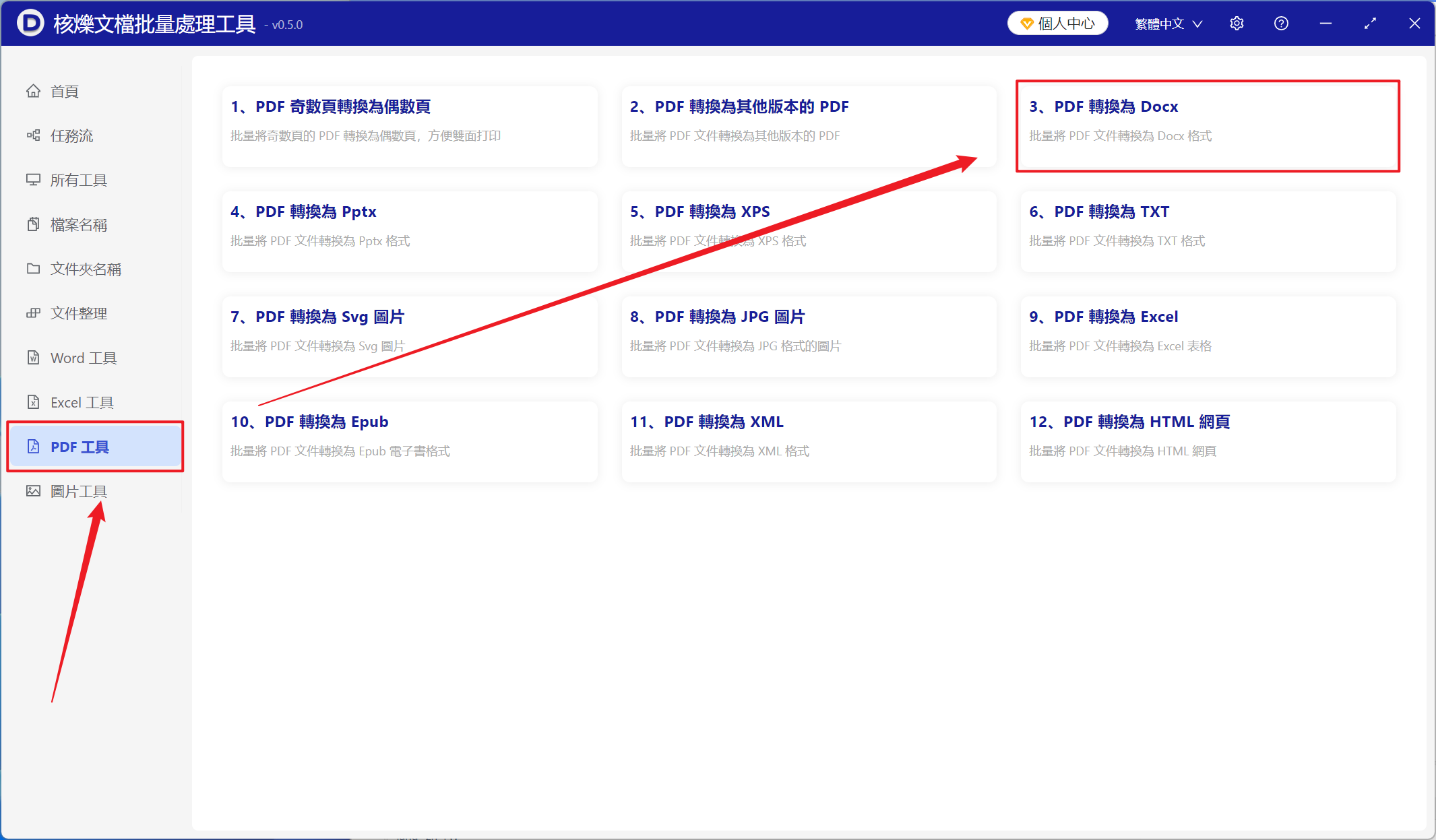This screenshot has width=1436, height=840.
Task: Open PDF 轉換為 Pptx tool
Action: click(410, 232)
